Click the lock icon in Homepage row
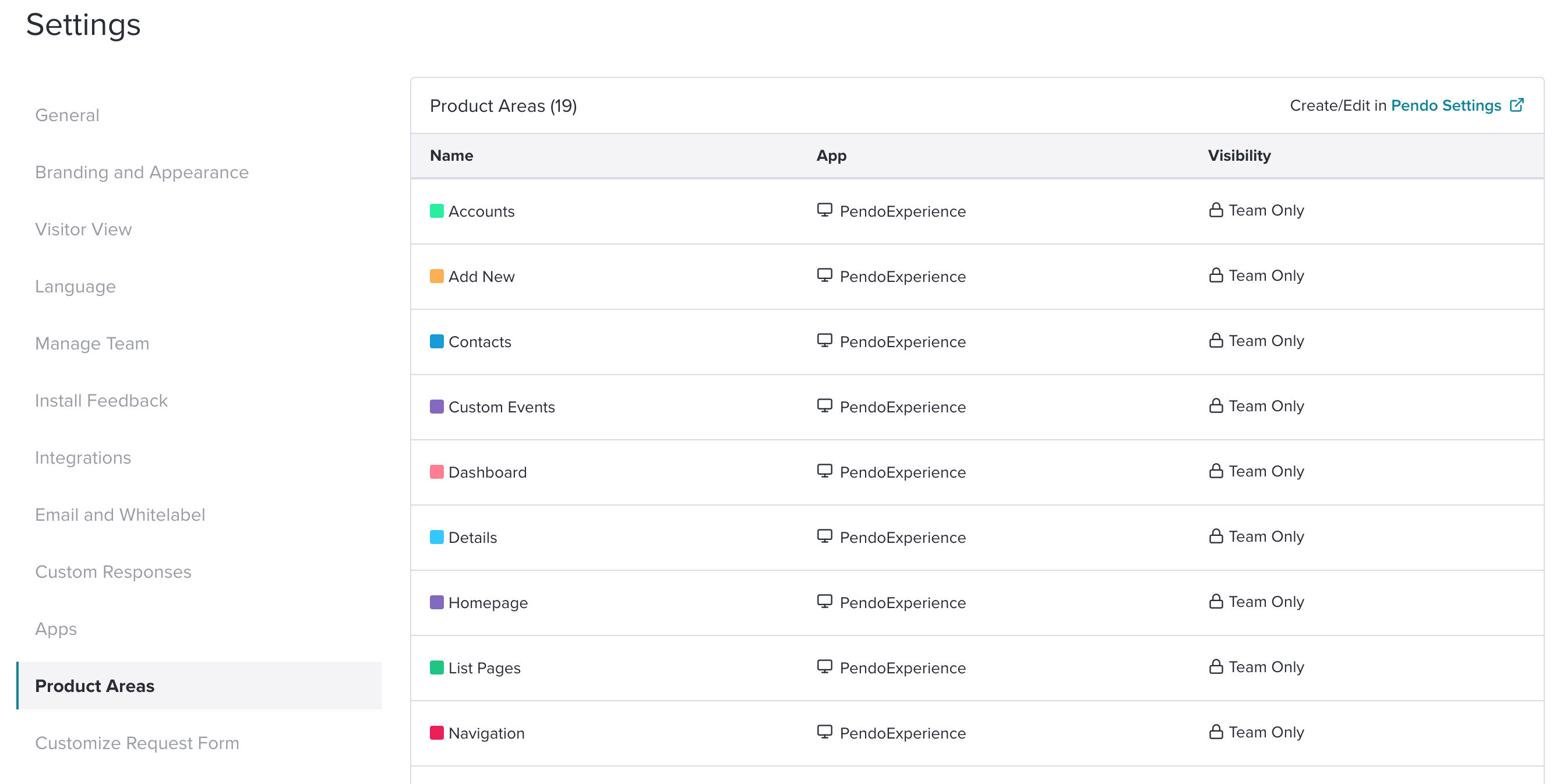This screenshot has width=1567, height=784. pos(1215,601)
